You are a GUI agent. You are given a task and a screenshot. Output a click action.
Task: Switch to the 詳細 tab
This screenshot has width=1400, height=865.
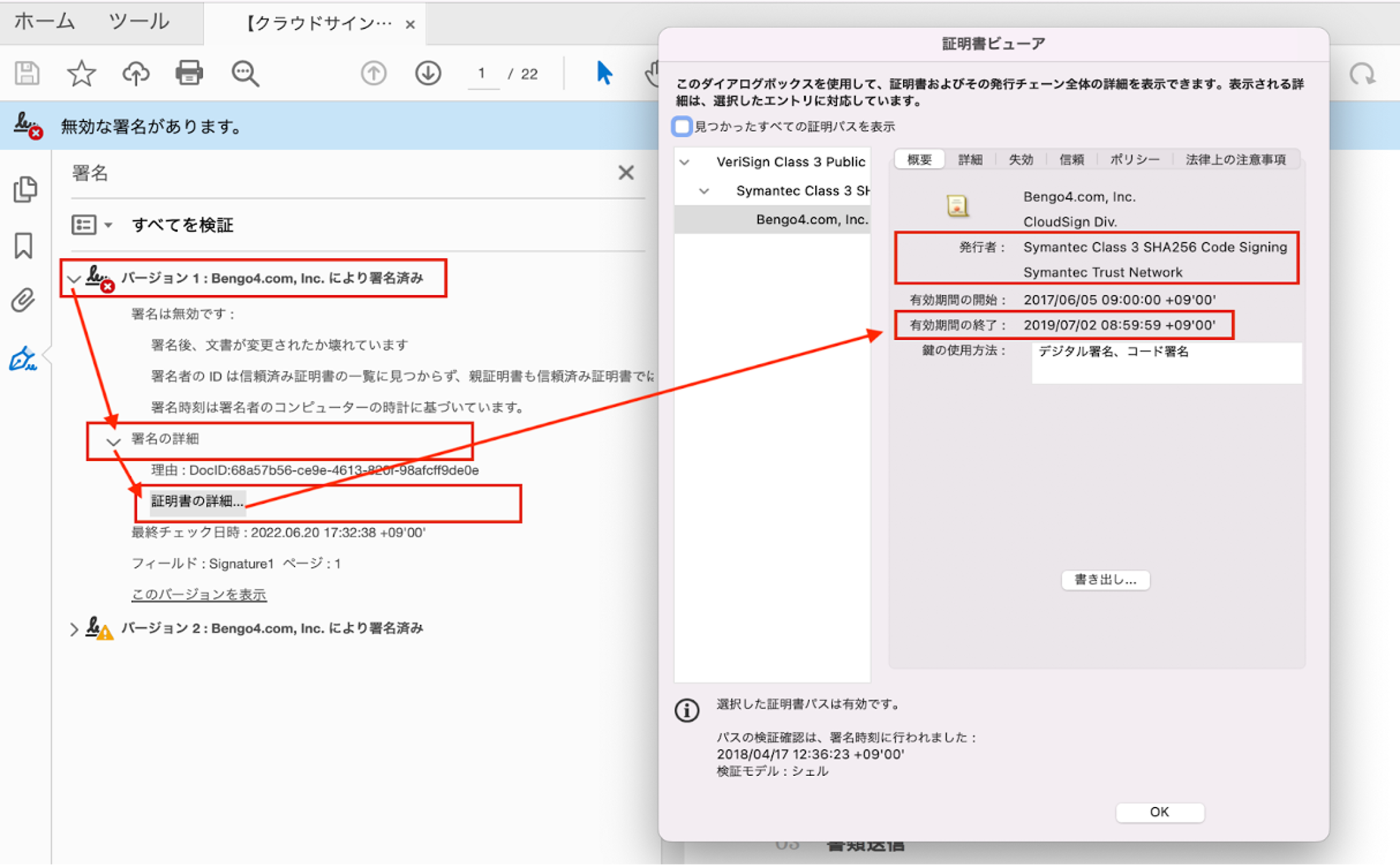click(970, 160)
